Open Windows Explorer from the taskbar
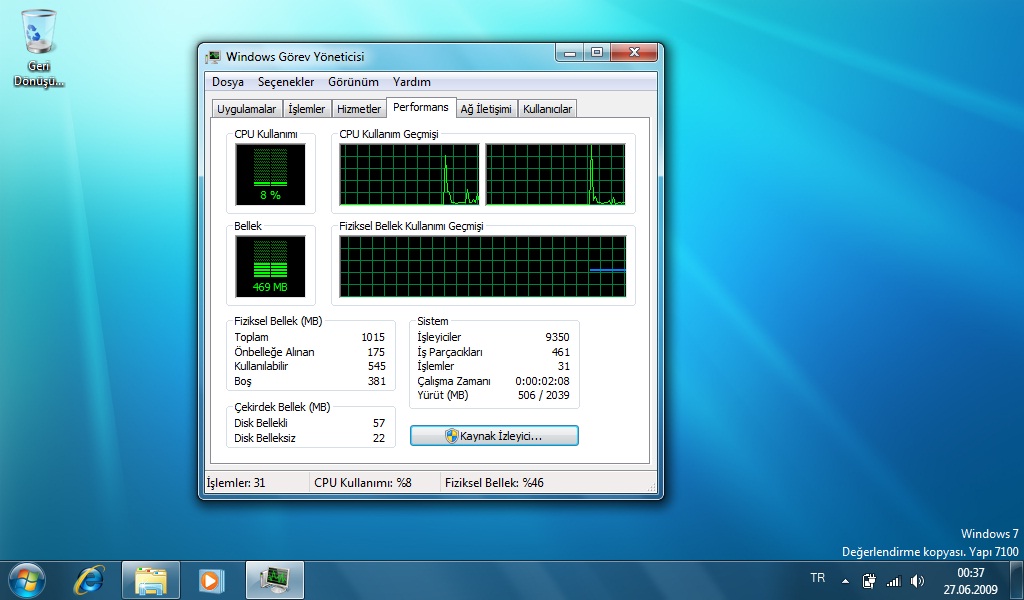The image size is (1024, 600). (151, 580)
